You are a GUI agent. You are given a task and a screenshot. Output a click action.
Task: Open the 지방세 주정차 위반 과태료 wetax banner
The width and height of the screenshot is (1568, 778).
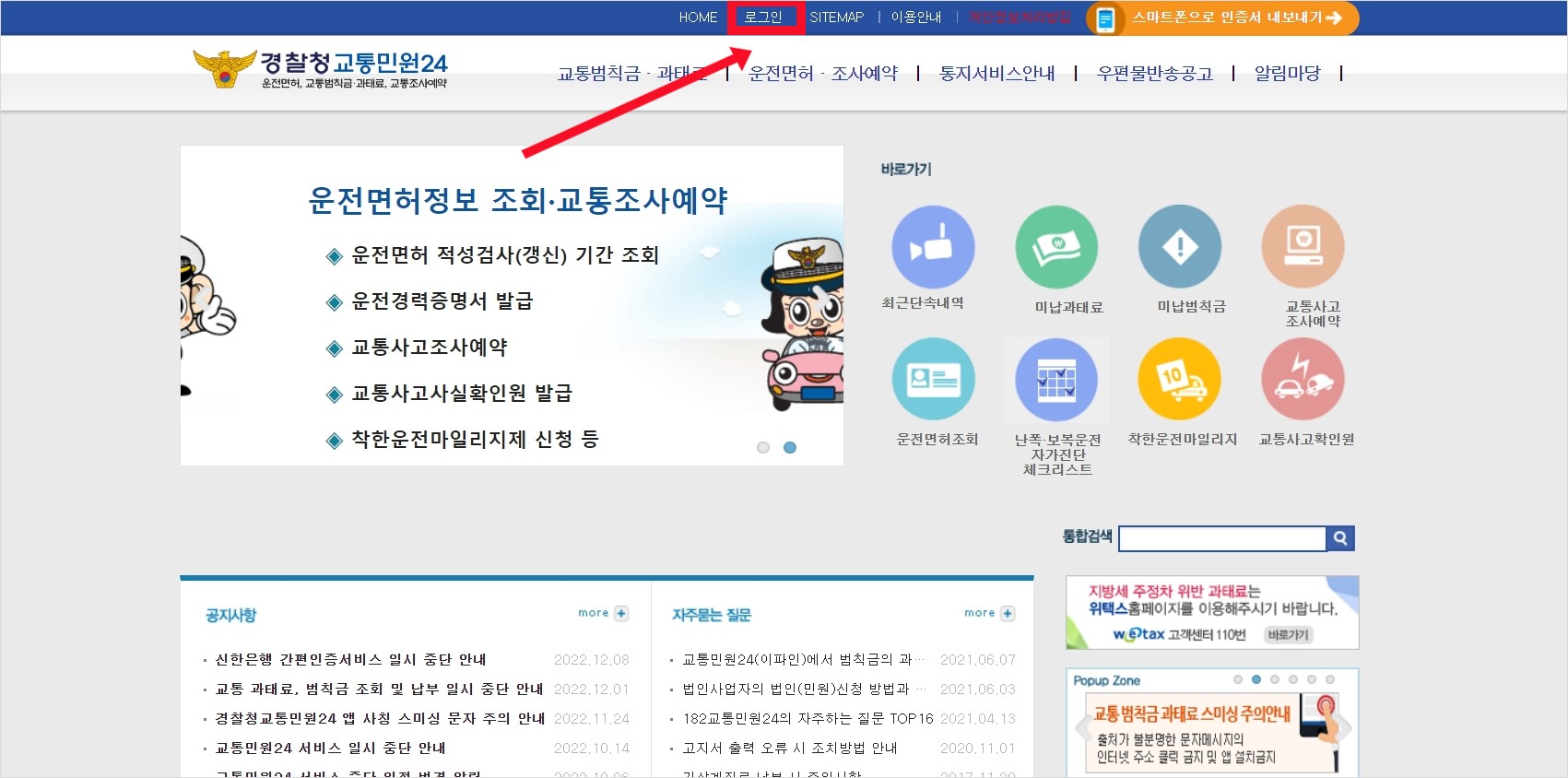tap(1212, 612)
